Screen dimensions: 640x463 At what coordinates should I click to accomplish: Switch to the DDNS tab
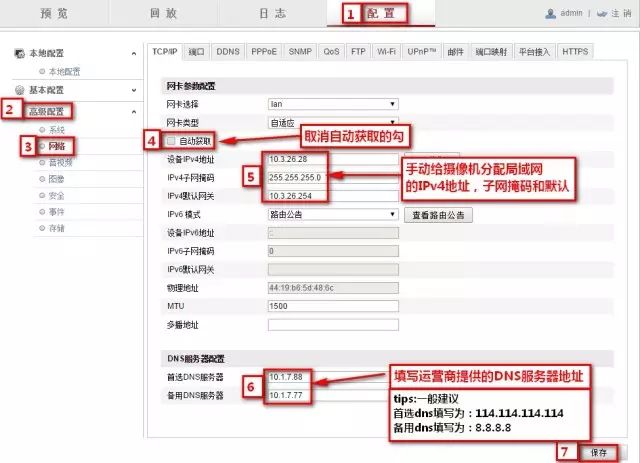click(x=227, y=50)
